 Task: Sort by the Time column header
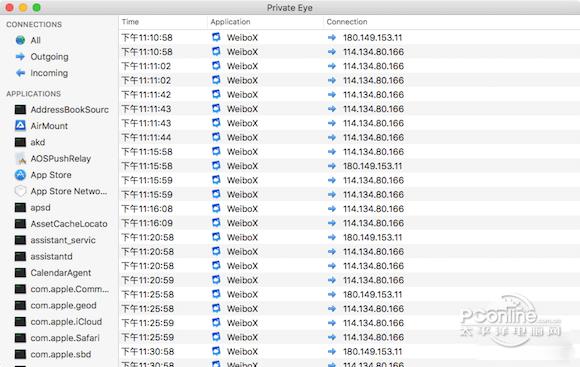click(x=130, y=22)
